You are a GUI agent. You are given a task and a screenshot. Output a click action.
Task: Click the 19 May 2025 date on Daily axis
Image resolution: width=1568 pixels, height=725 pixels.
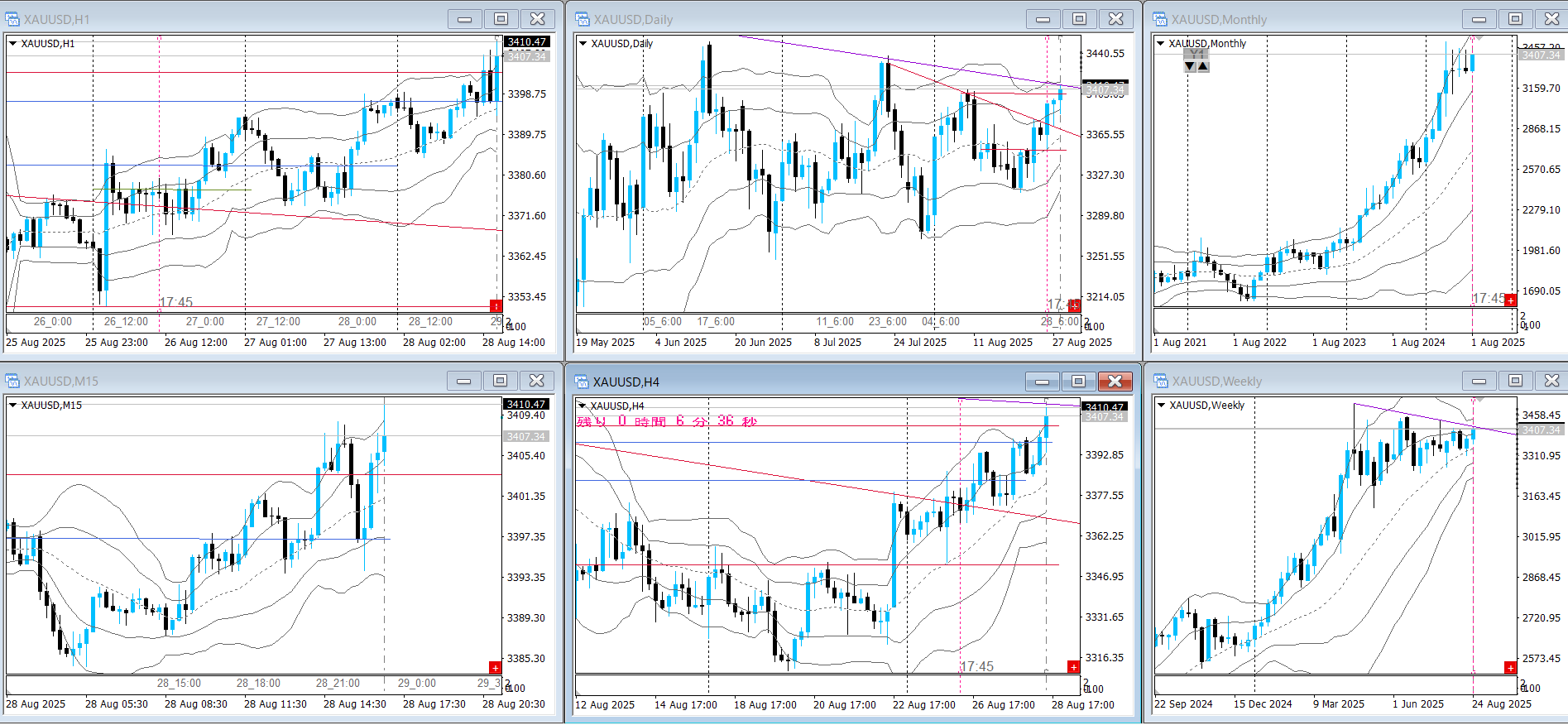point(606,342)
